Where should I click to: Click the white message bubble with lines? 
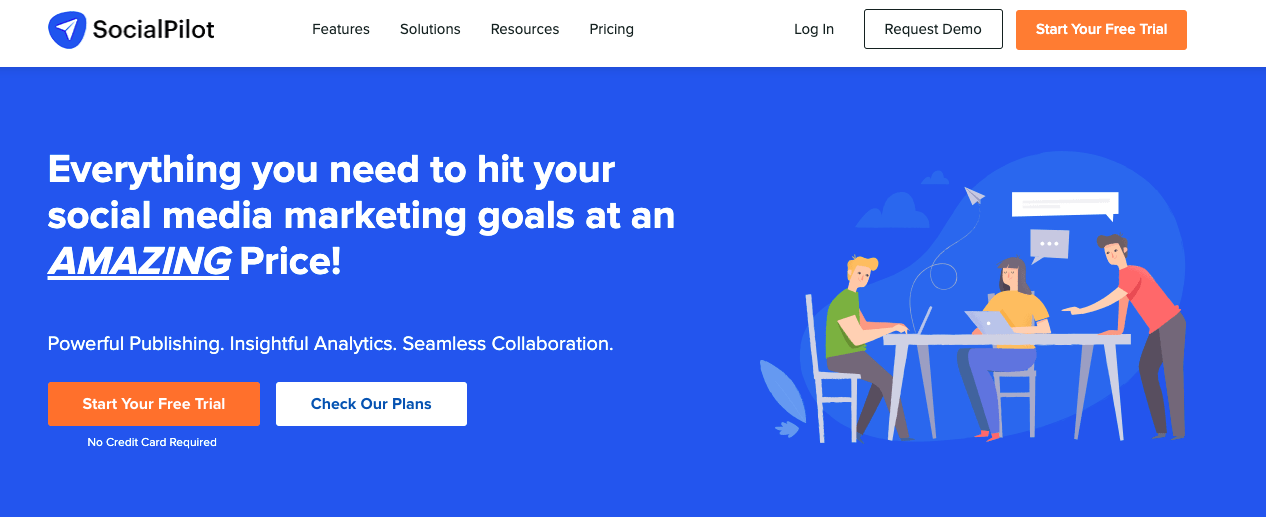[1064, 204]
